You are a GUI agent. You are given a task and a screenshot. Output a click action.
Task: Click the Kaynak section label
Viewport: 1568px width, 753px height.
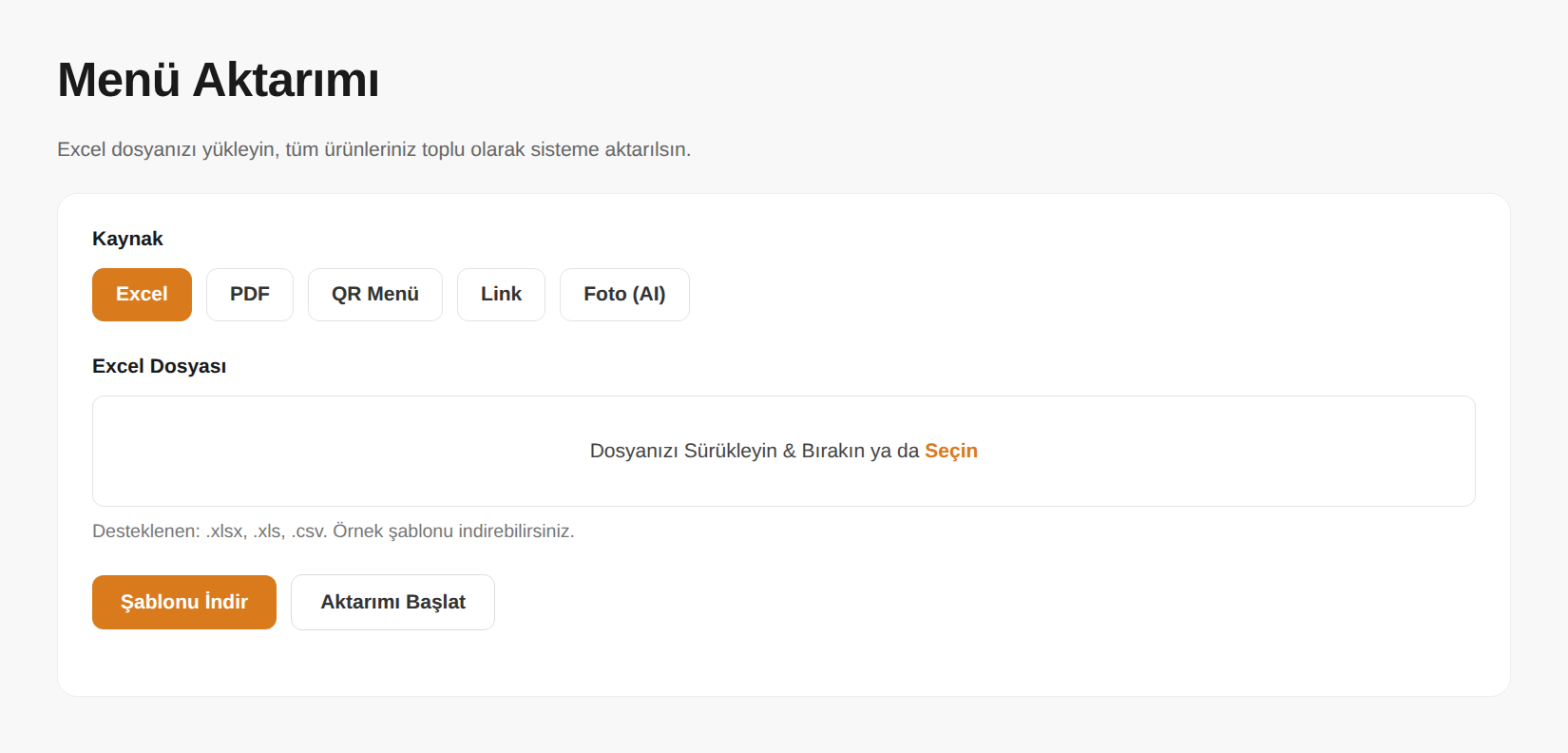pos(127,239)
